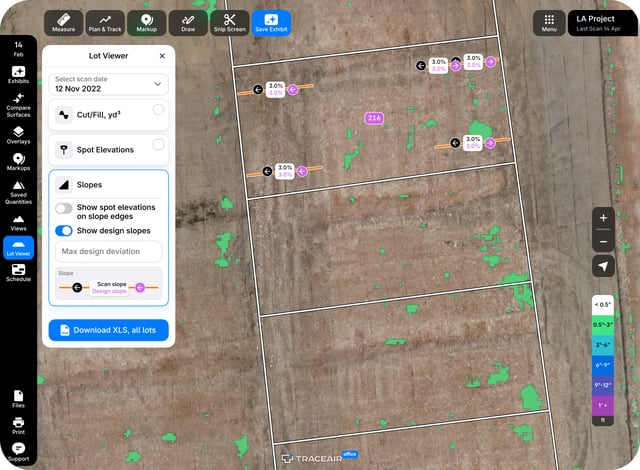Click the locate me arrow button
640x470 pixels.
(x=603, y=266)
